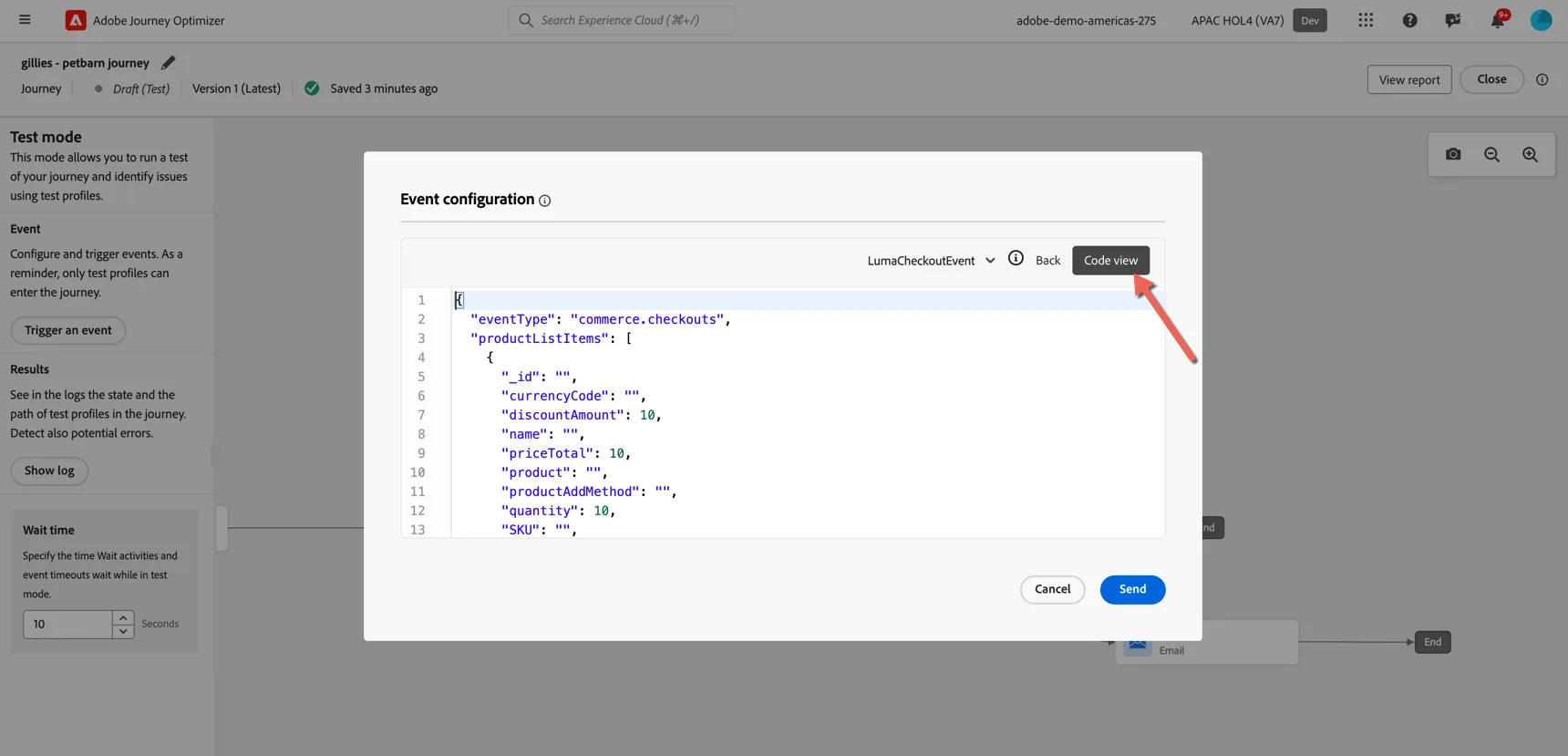Click the Trigger an event button
This screenshot has width=1568, height=756.
click(x=68, y=330)
